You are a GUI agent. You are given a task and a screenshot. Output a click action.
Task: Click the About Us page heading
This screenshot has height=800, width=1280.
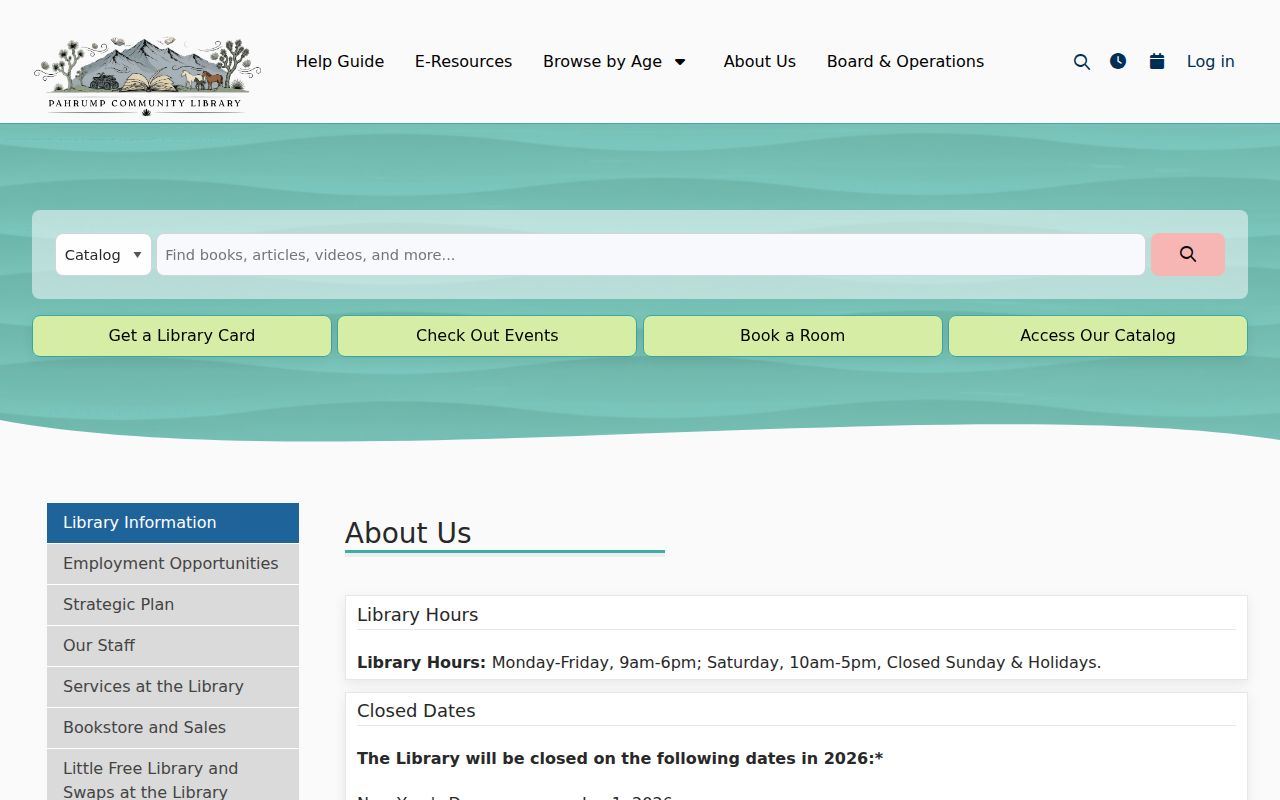pos(408,533)
